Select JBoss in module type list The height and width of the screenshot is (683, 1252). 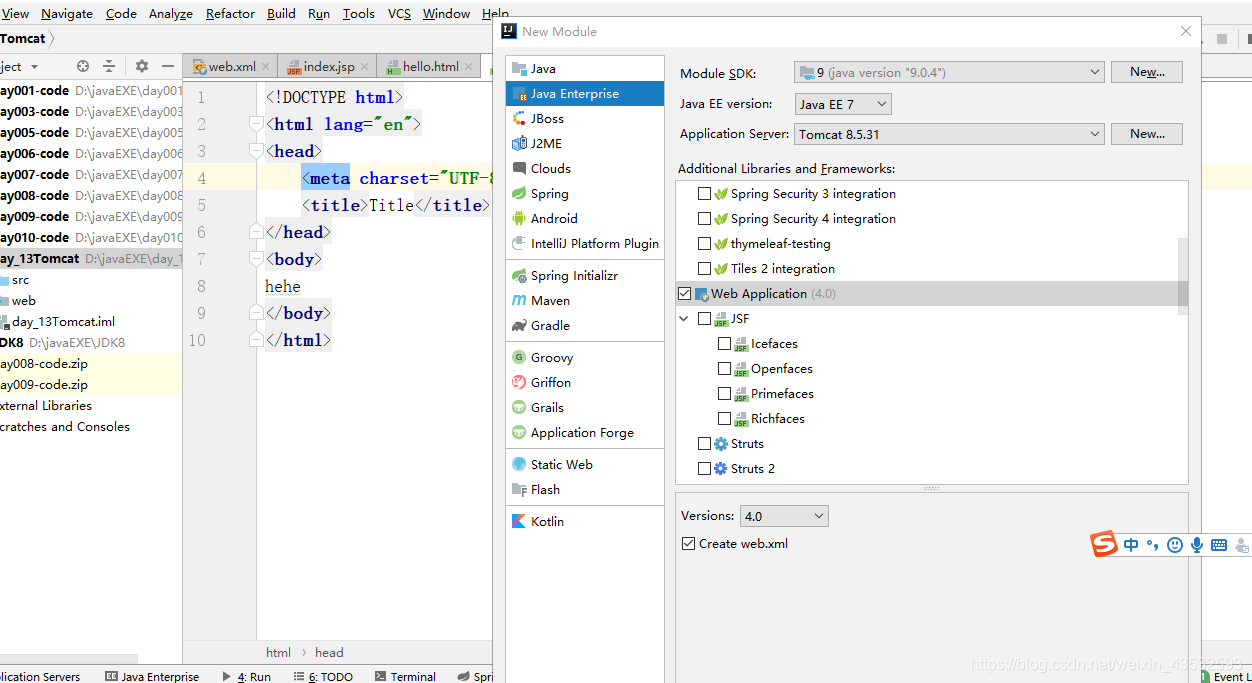[584, 119]
